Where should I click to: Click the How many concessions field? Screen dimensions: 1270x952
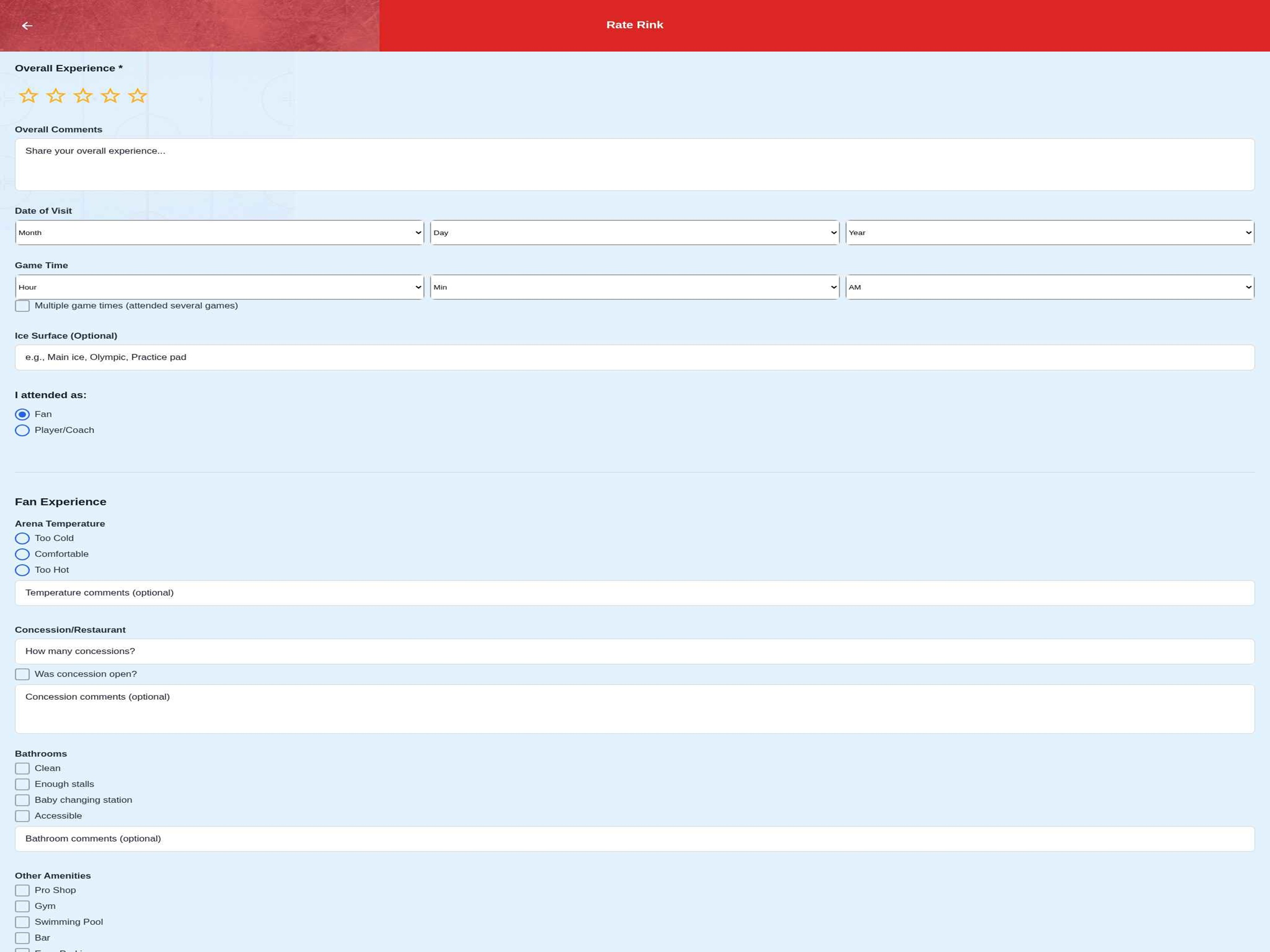(635, 651)
